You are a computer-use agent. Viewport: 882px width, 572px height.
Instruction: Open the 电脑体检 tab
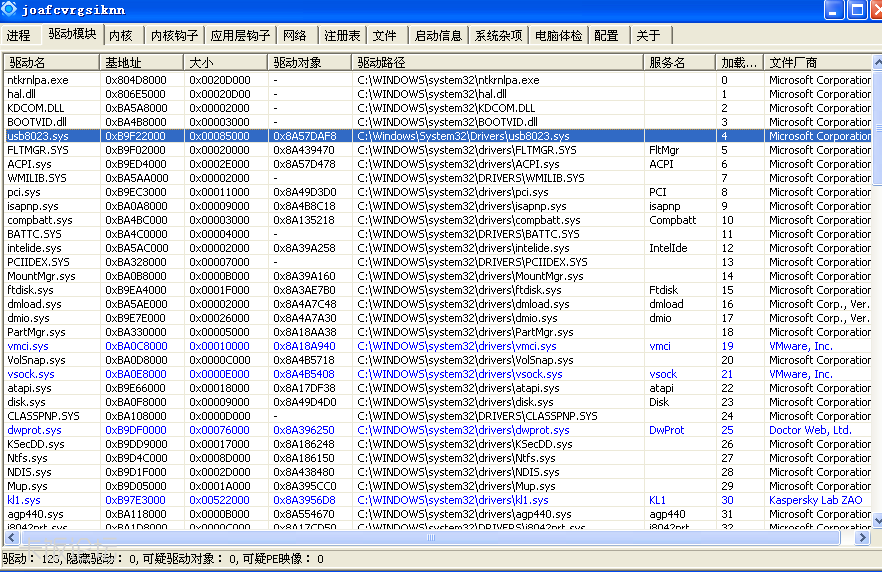559,35
